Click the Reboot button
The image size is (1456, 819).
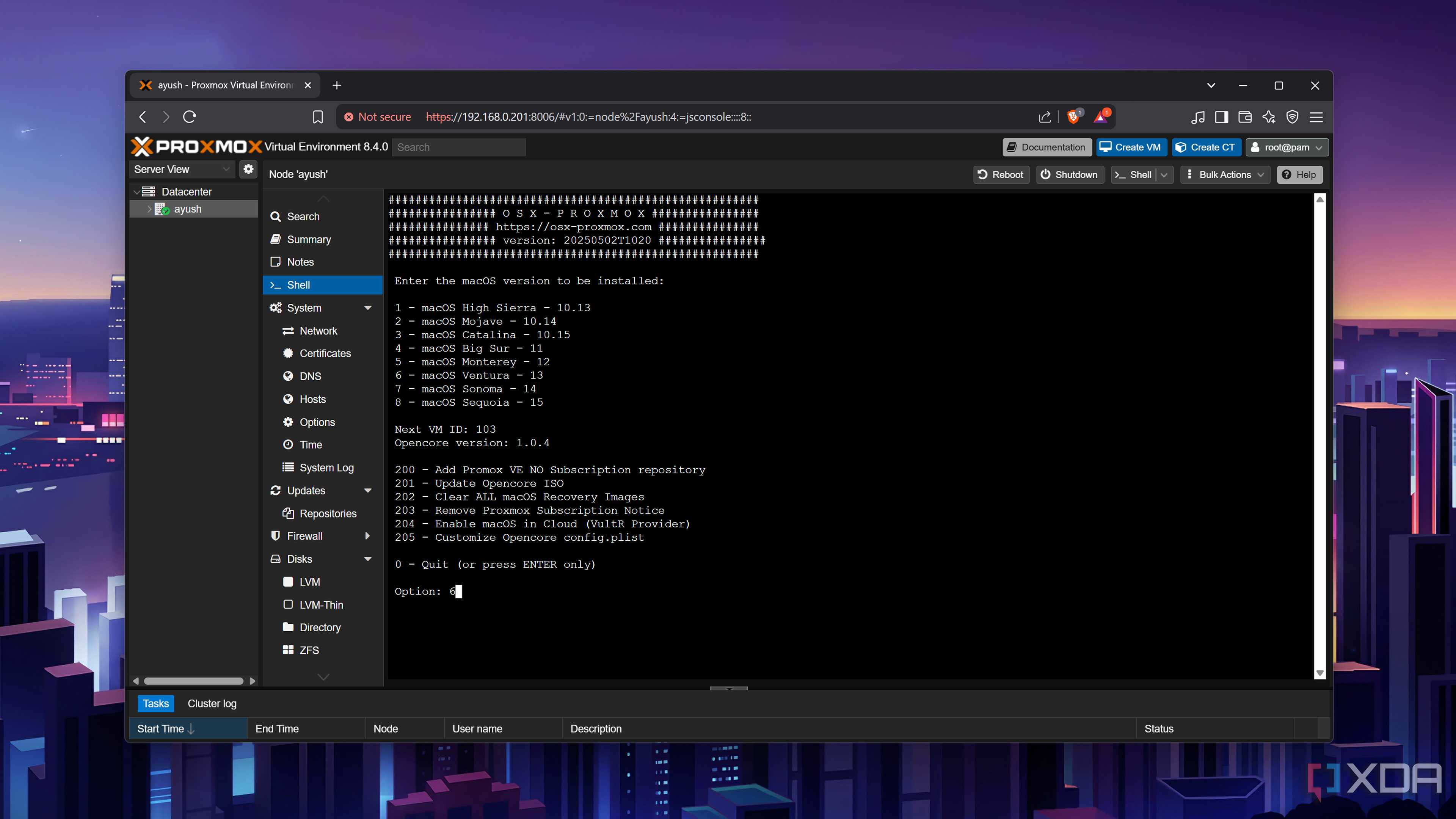point(1001,175)
